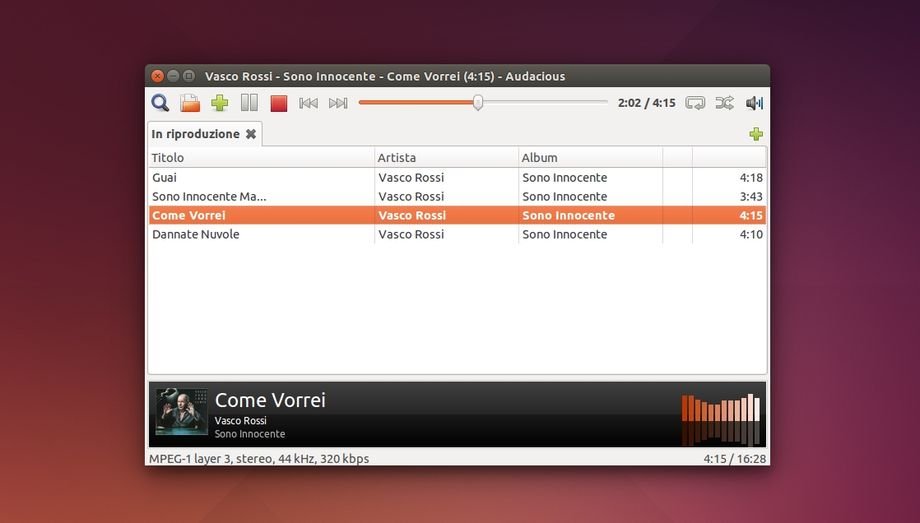920x523 pixels.
Task: Open the search library magnifier tool
Action: tap(160, 103)
